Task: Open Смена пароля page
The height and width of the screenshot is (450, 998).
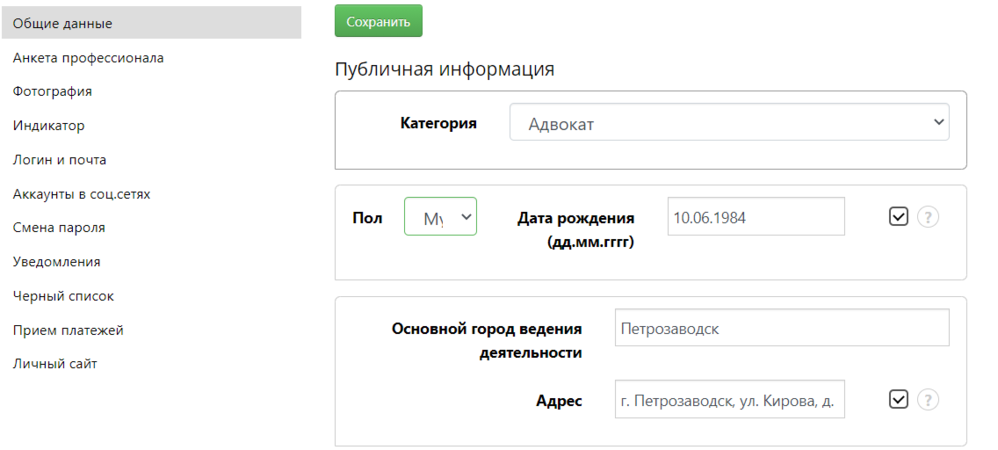Action: click(x=58, y=228)
